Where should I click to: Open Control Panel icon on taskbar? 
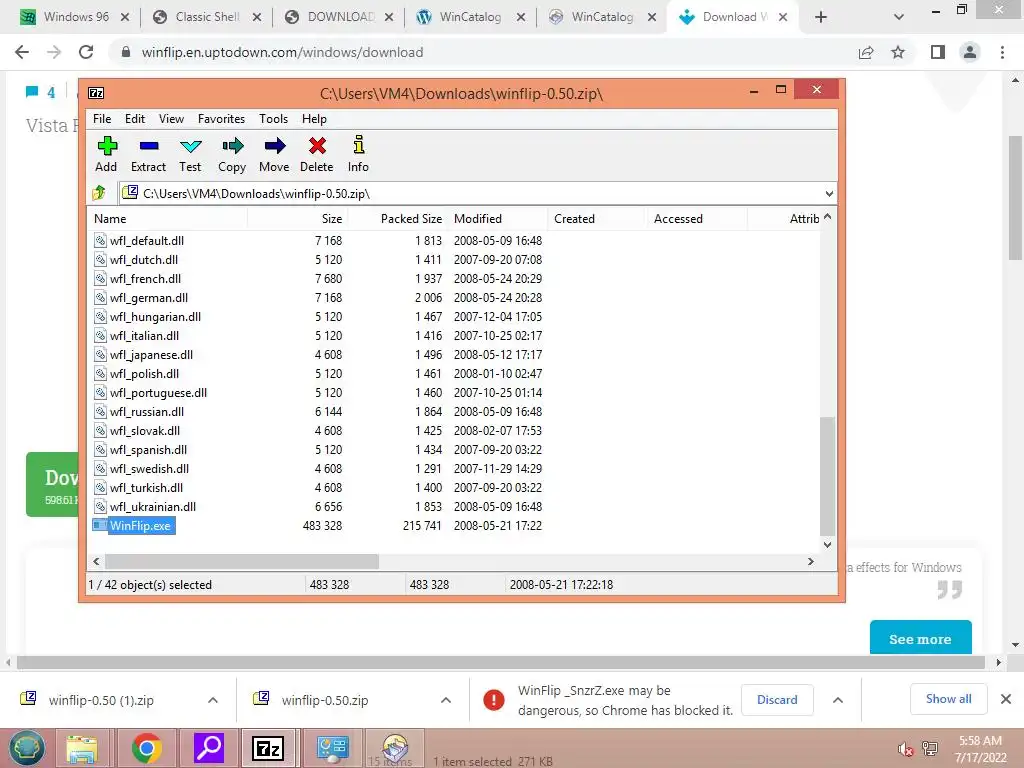click(x=332, y=748)
